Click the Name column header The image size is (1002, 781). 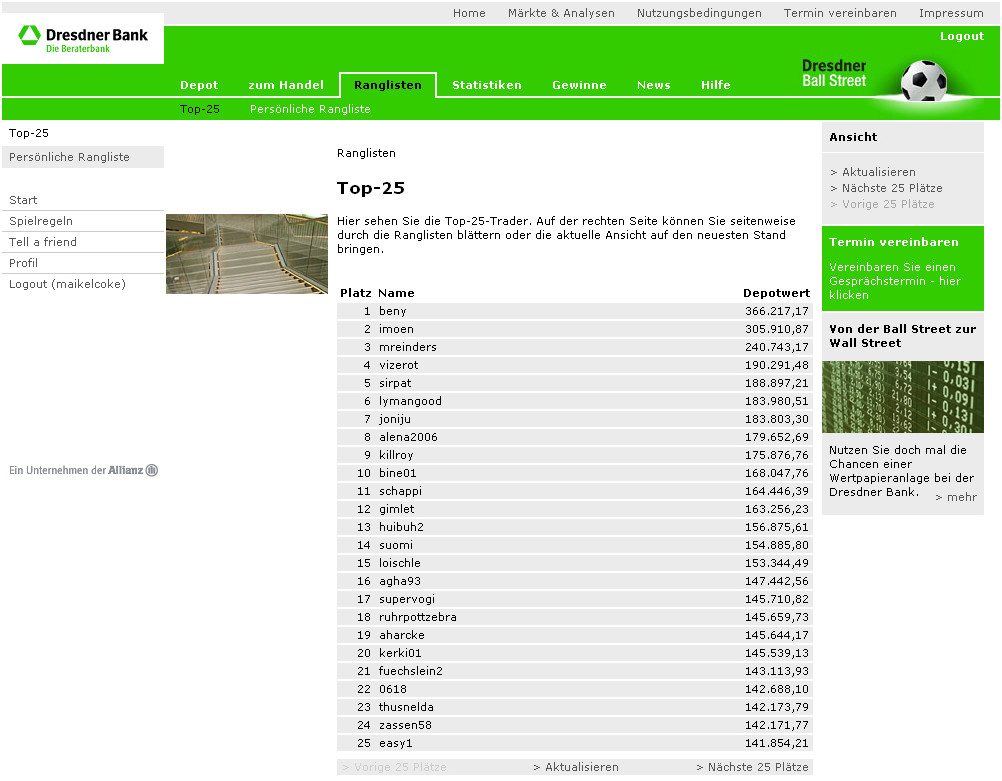tap(396, 293)
